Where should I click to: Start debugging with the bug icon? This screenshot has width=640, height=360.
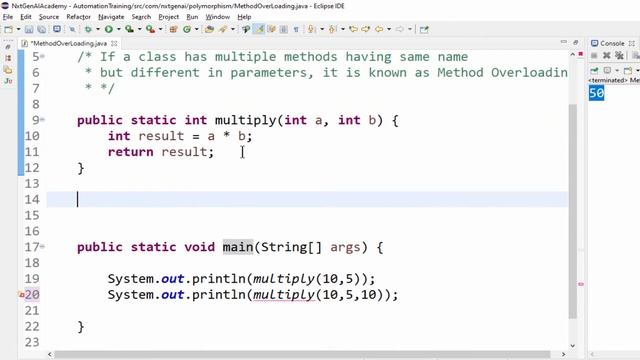(88, 29)
